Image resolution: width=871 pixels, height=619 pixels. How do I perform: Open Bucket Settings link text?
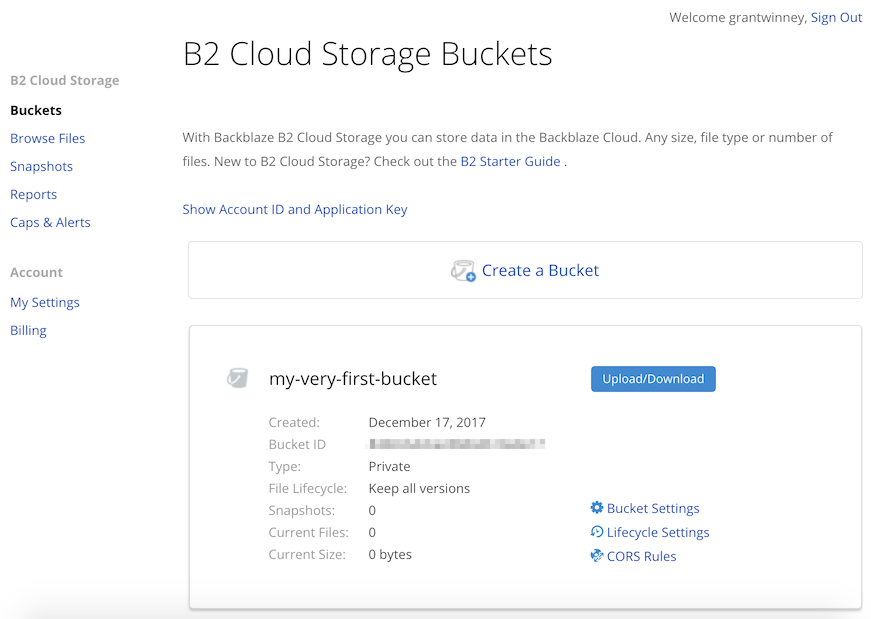pos(653,508)
